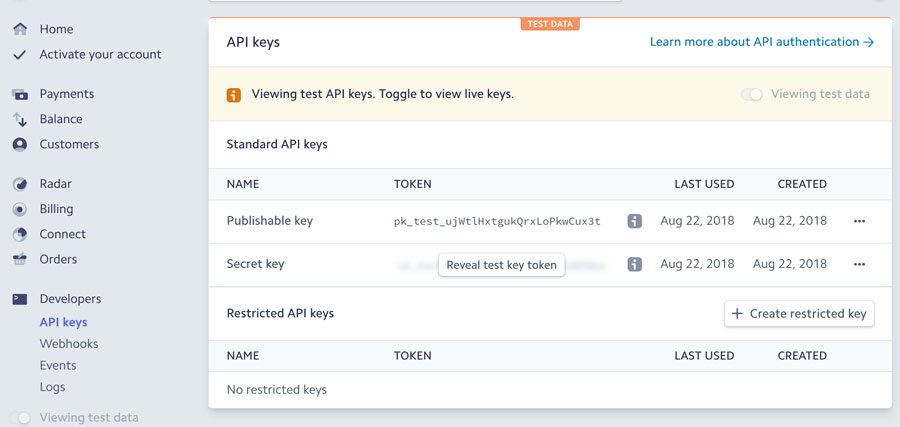Click Reveal test key token button

coord(502,265)
